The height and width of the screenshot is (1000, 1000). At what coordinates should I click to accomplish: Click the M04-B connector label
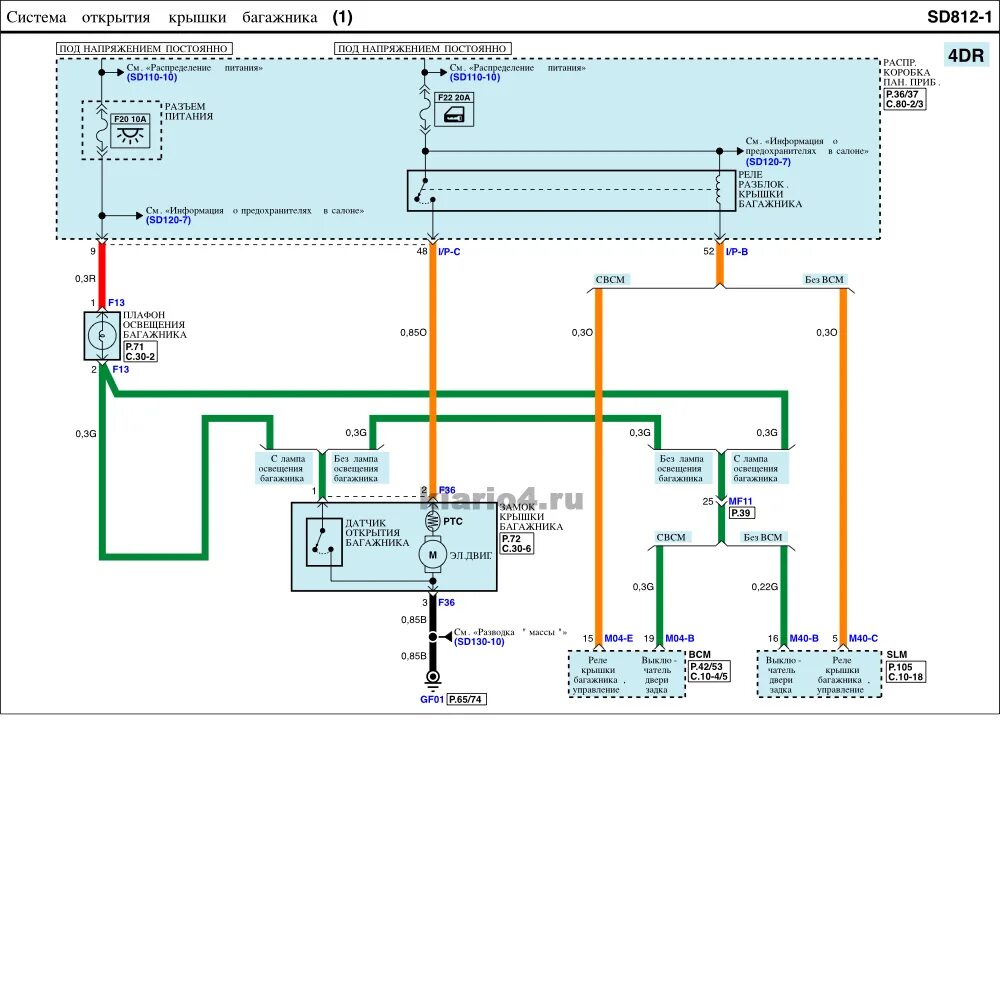[x=680, y=638]
